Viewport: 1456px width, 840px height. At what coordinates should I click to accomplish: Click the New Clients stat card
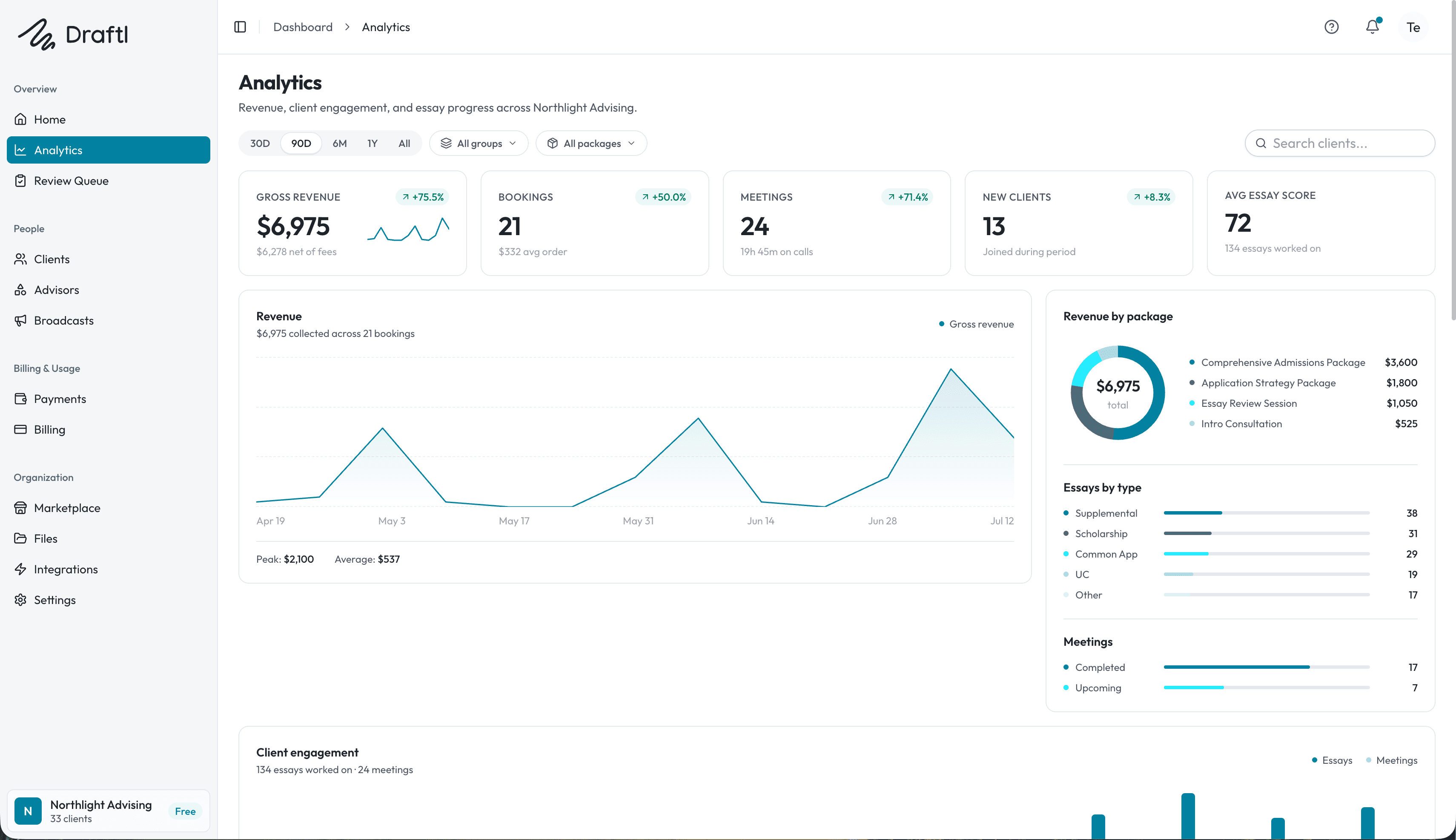pos(1078,223)
